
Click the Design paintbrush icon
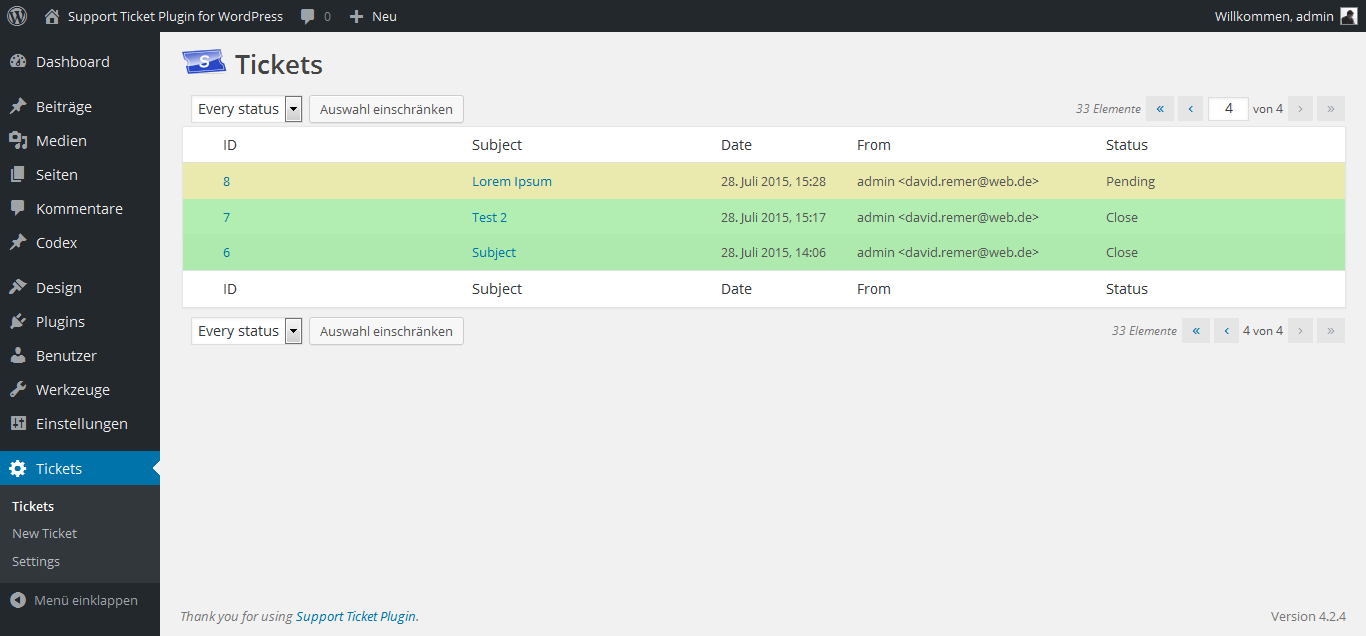18,288
